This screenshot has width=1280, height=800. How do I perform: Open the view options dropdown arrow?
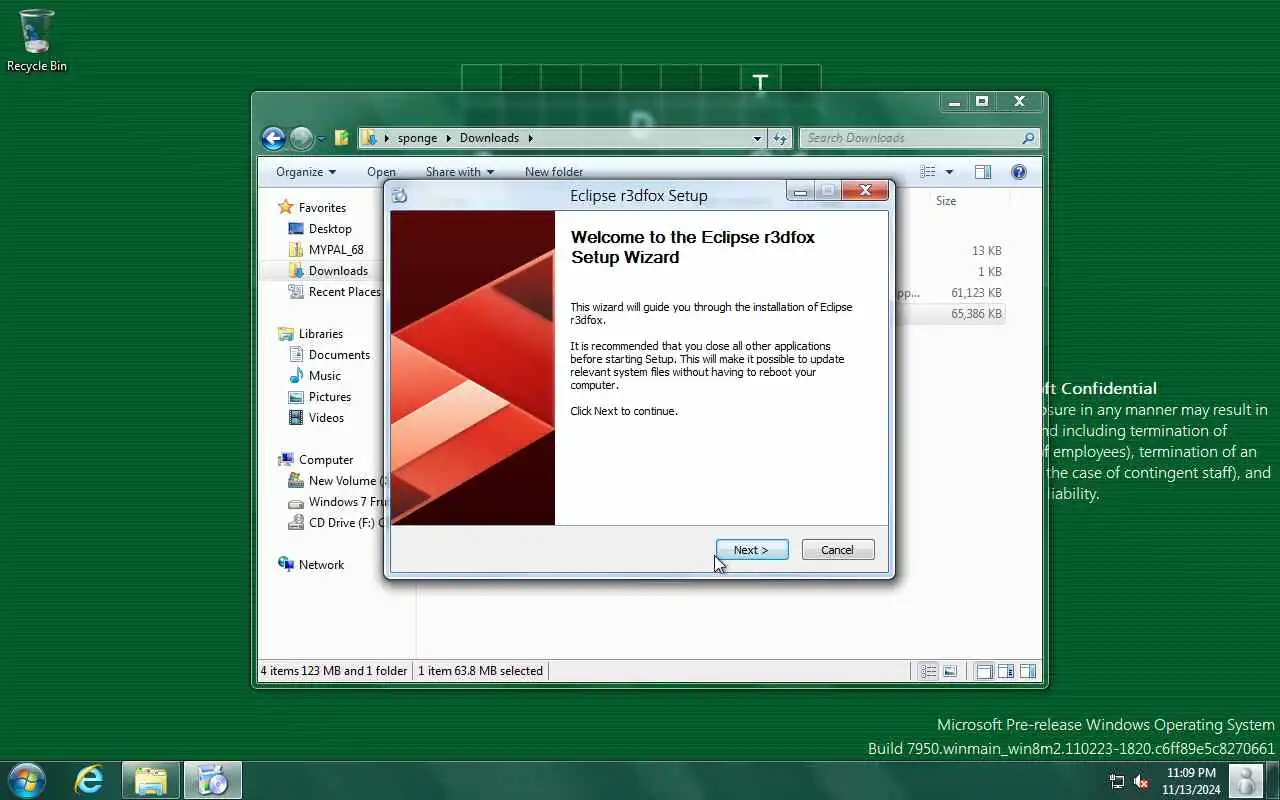949,172
